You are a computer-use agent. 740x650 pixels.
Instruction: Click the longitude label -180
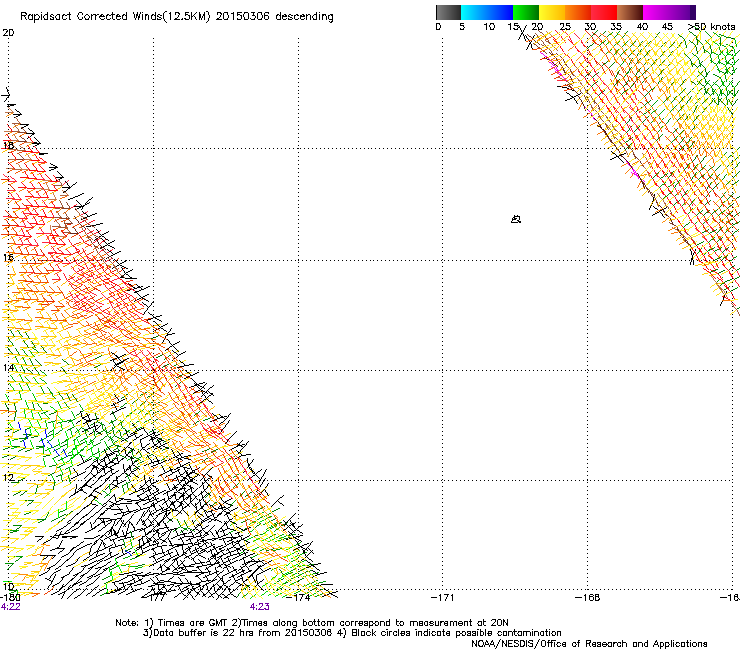click(x=10, y=597)
